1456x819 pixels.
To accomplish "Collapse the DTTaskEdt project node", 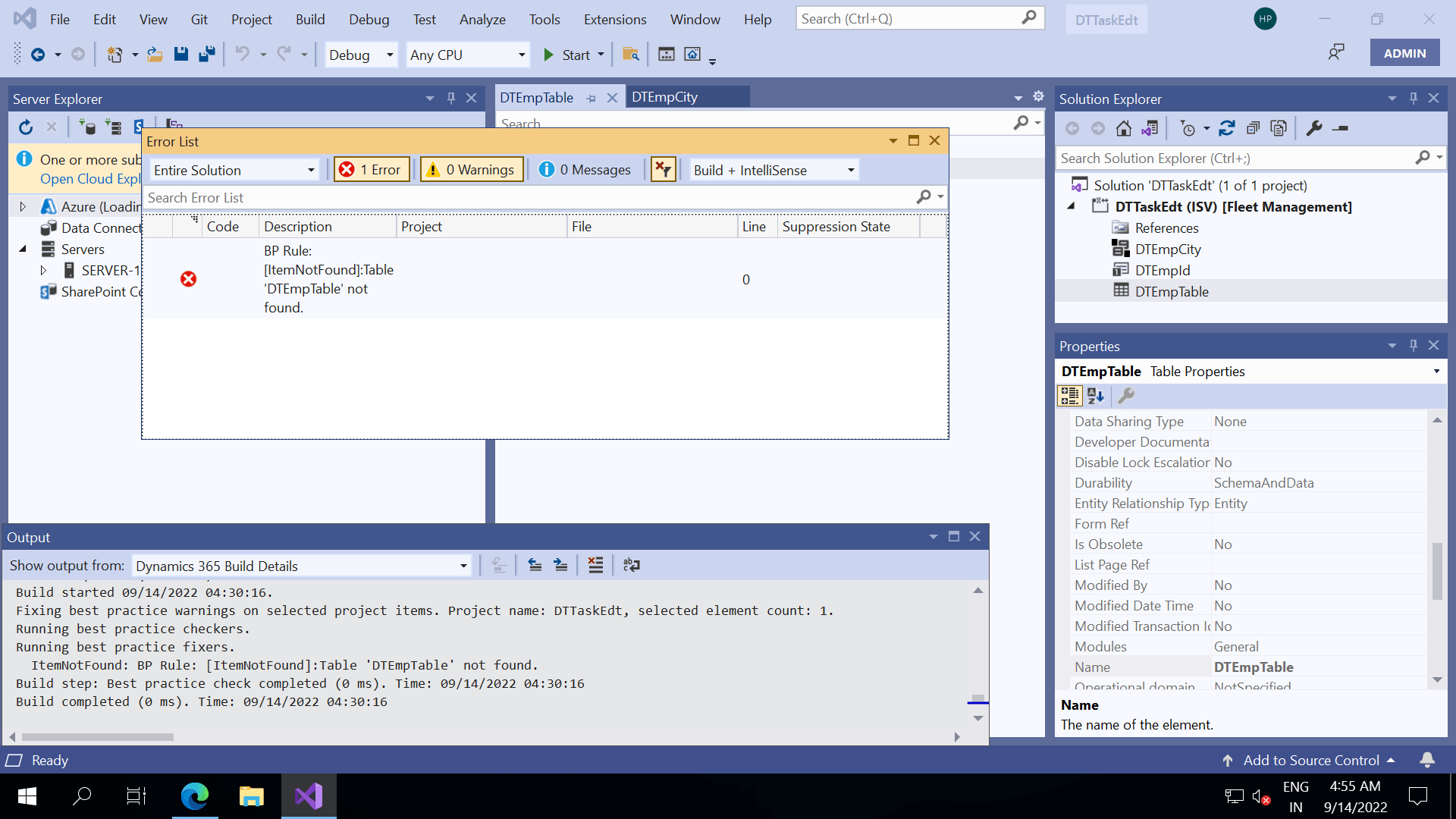I will [x=1071, y=206].
